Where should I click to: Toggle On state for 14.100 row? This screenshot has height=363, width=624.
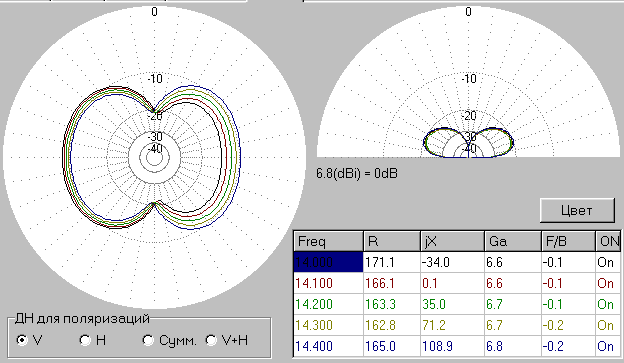click(x=608, y=283)
